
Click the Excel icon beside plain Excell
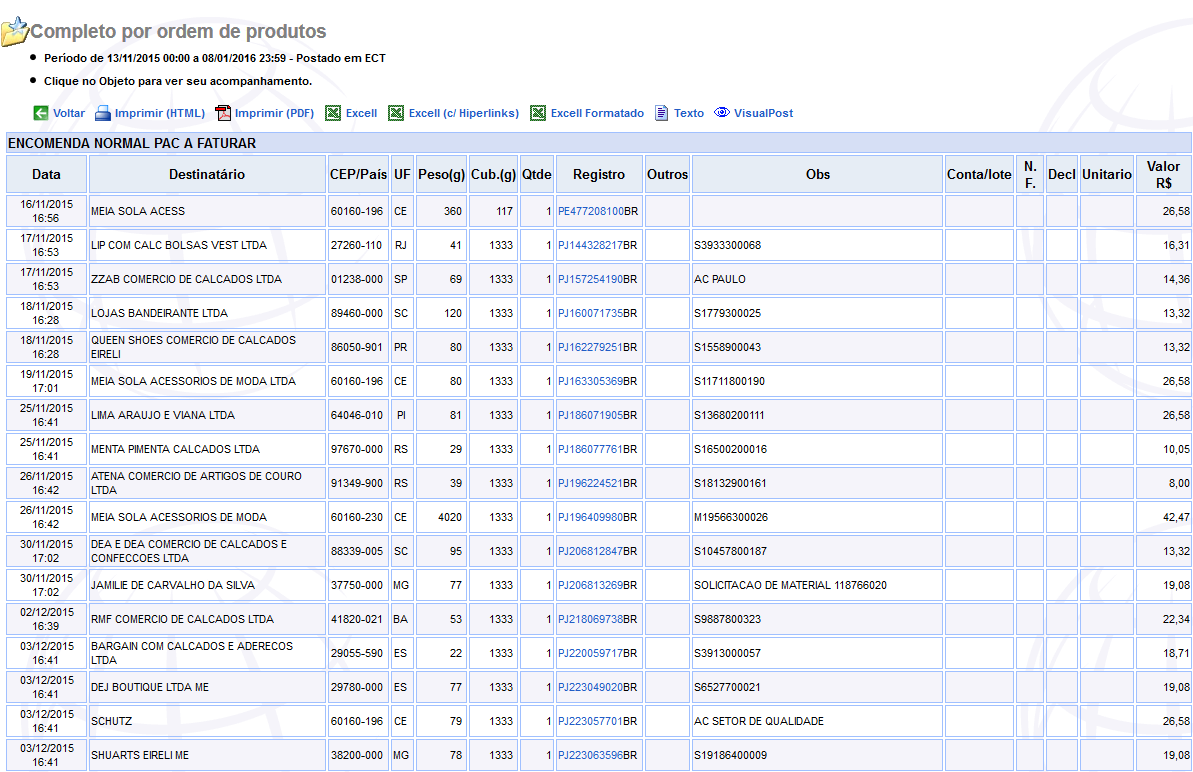(334, 113)
